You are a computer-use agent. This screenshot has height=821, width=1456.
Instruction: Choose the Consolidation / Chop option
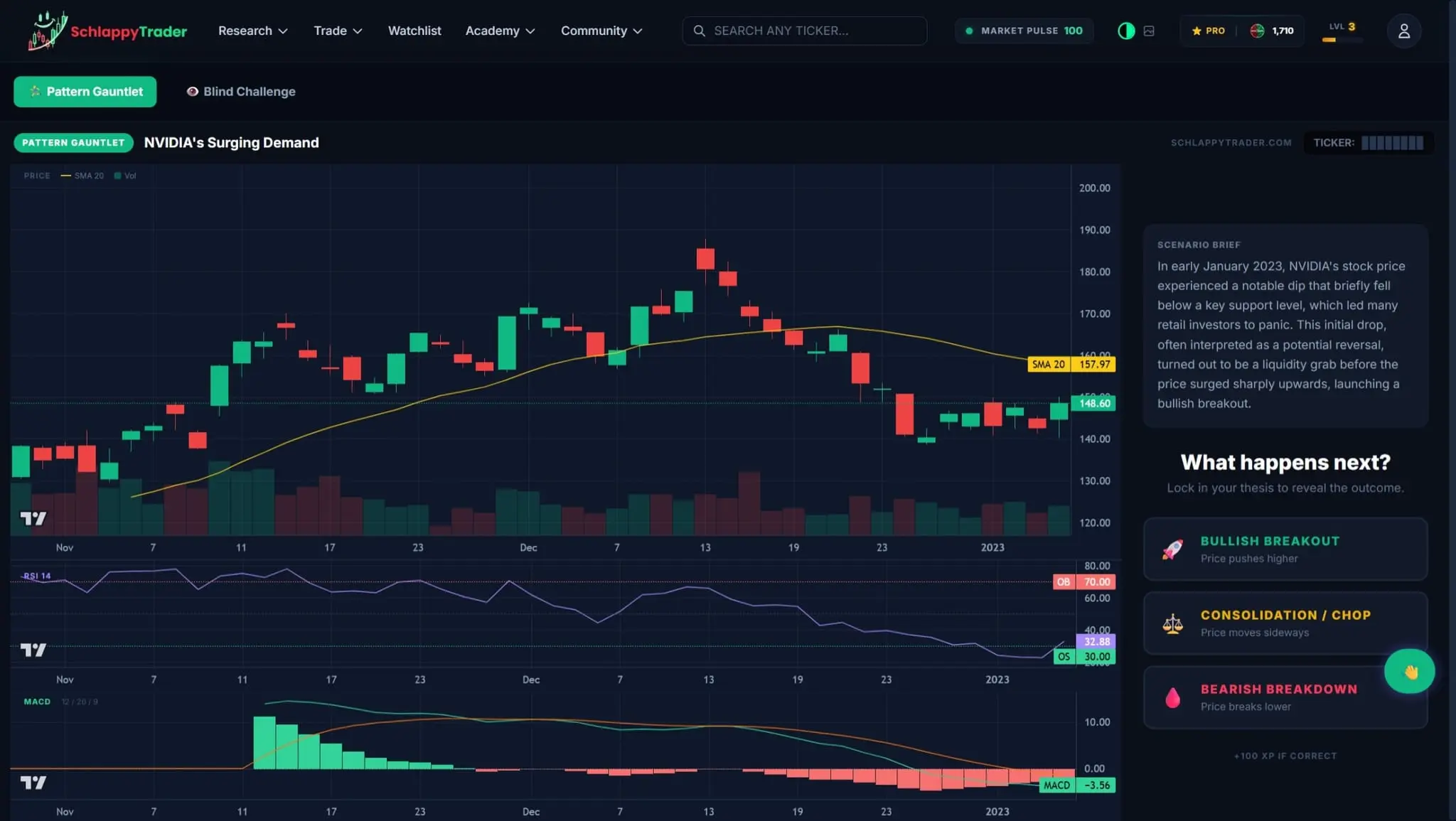tap(1285, 623)
